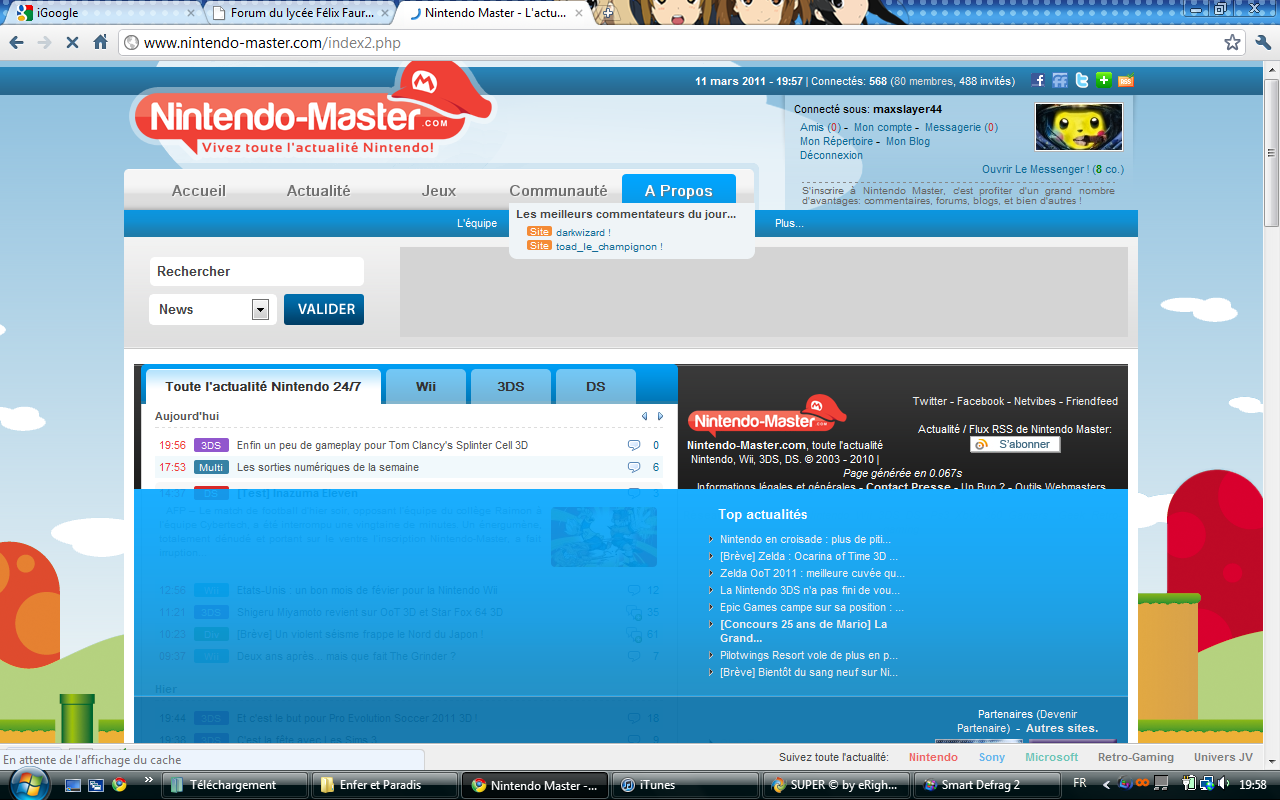The width and height of the screenshot is (1280, 800).
Task: Select the DS news tab
Action: coord(596,386)
